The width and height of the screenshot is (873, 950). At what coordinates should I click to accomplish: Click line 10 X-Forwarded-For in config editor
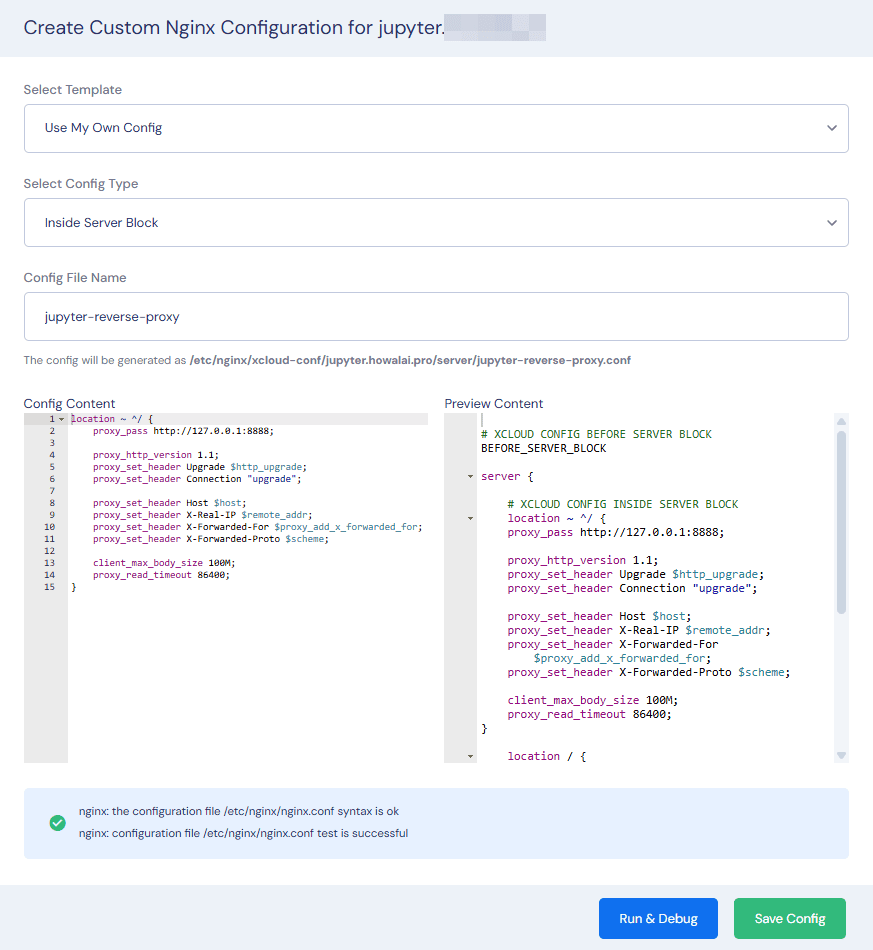[x=257, y=527]
